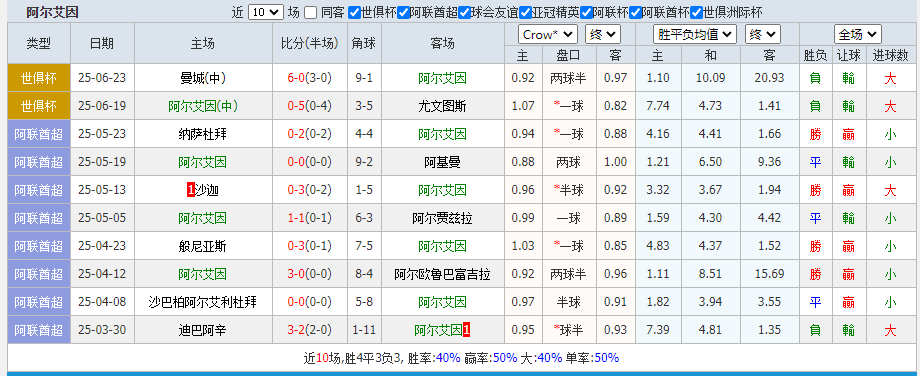Toggle the 同客 checkbox
920x376 pixels.
311,12
